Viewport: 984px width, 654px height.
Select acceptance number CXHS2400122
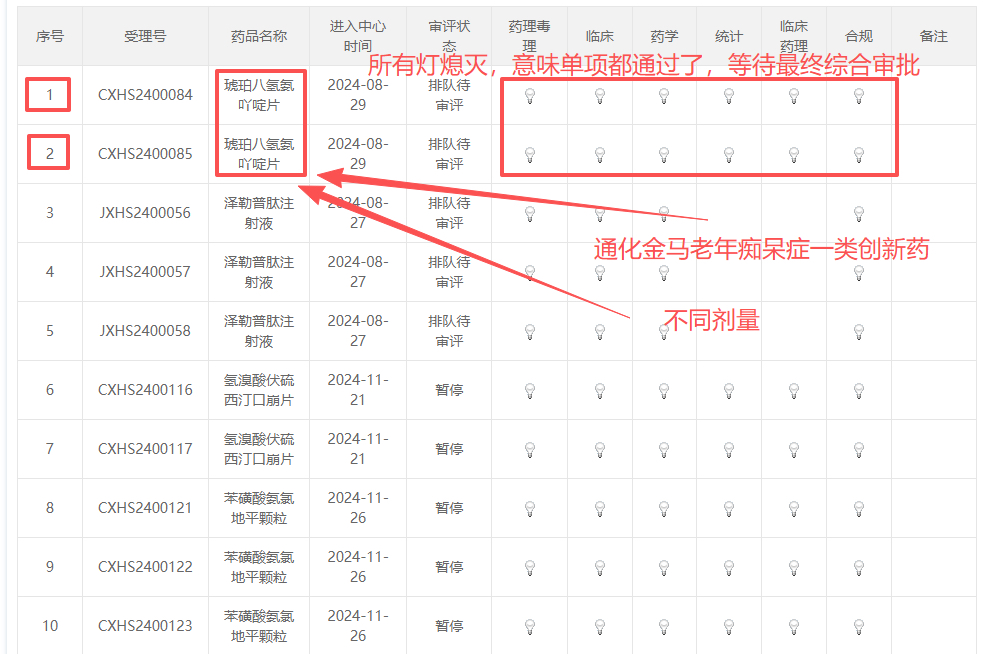145,567
